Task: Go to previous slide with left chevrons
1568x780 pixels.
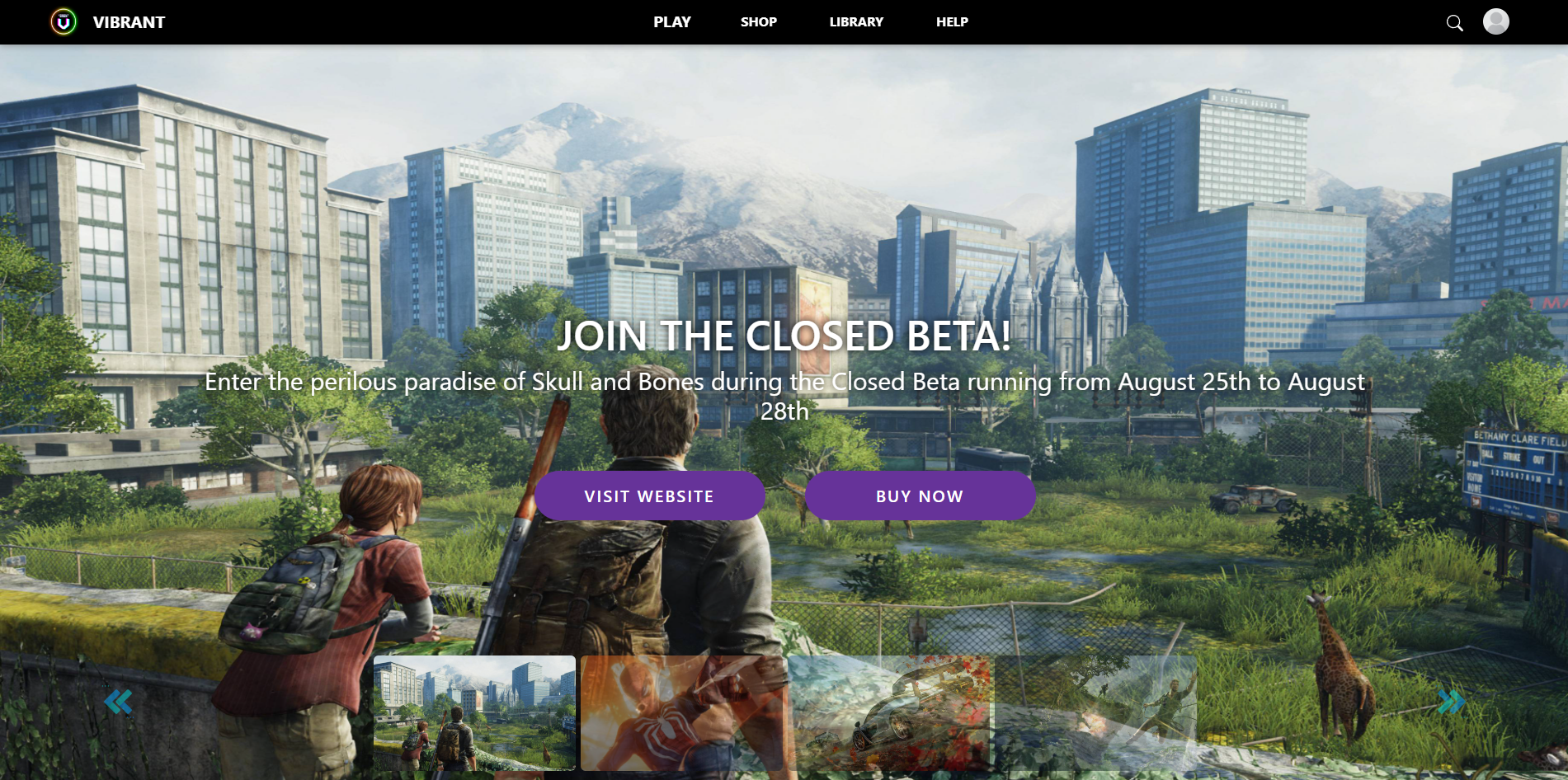Action: click(118, 702)
